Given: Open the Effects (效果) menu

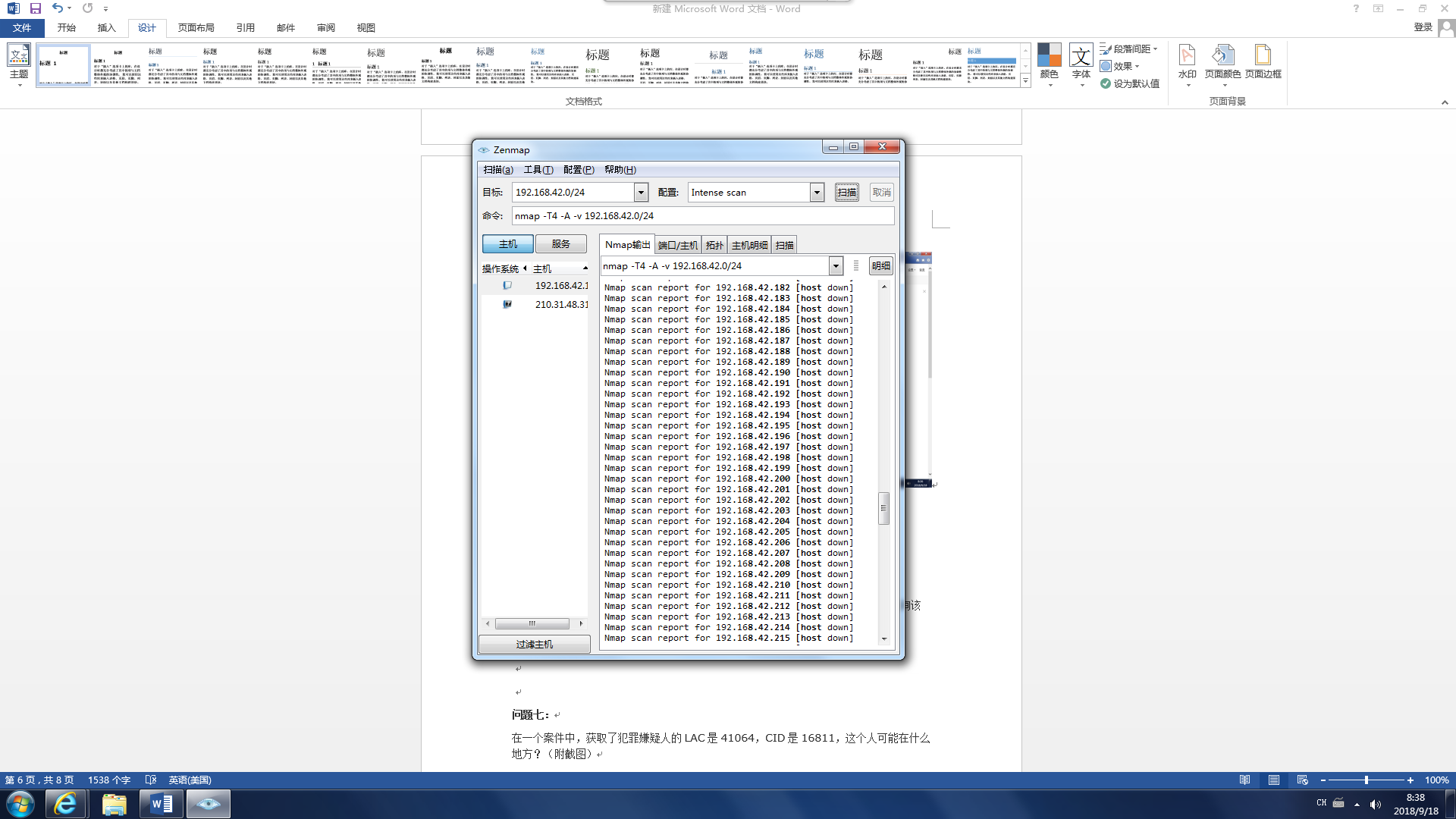Looking at the screenshot, I should point(1120,66).
